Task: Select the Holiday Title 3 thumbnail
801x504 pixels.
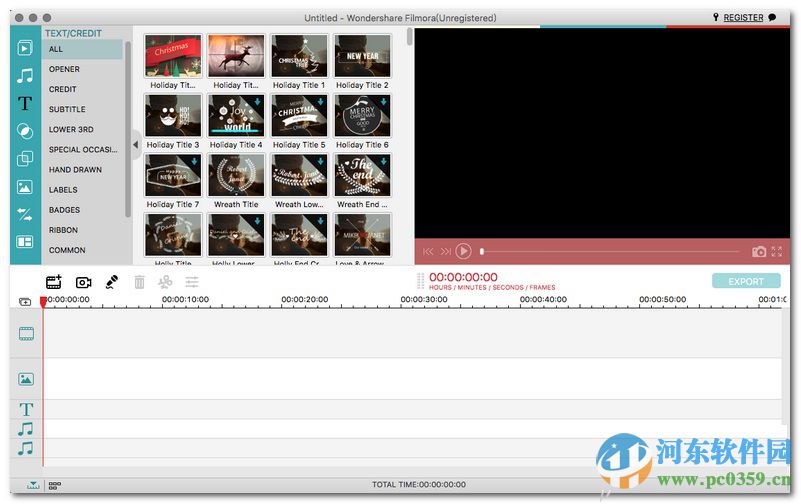Action: [173, 115]
